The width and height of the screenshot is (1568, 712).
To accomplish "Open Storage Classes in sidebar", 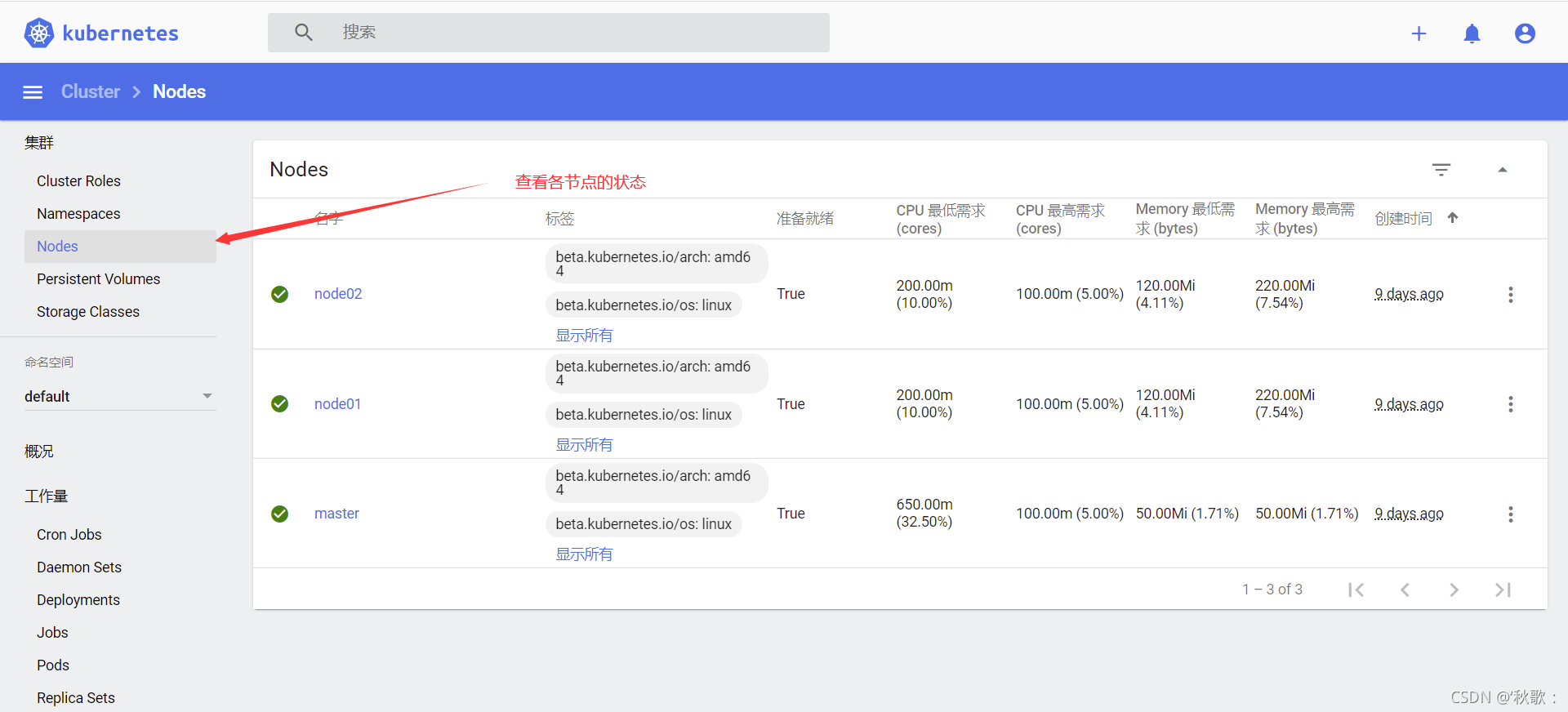I will click(x=88, y=312).
